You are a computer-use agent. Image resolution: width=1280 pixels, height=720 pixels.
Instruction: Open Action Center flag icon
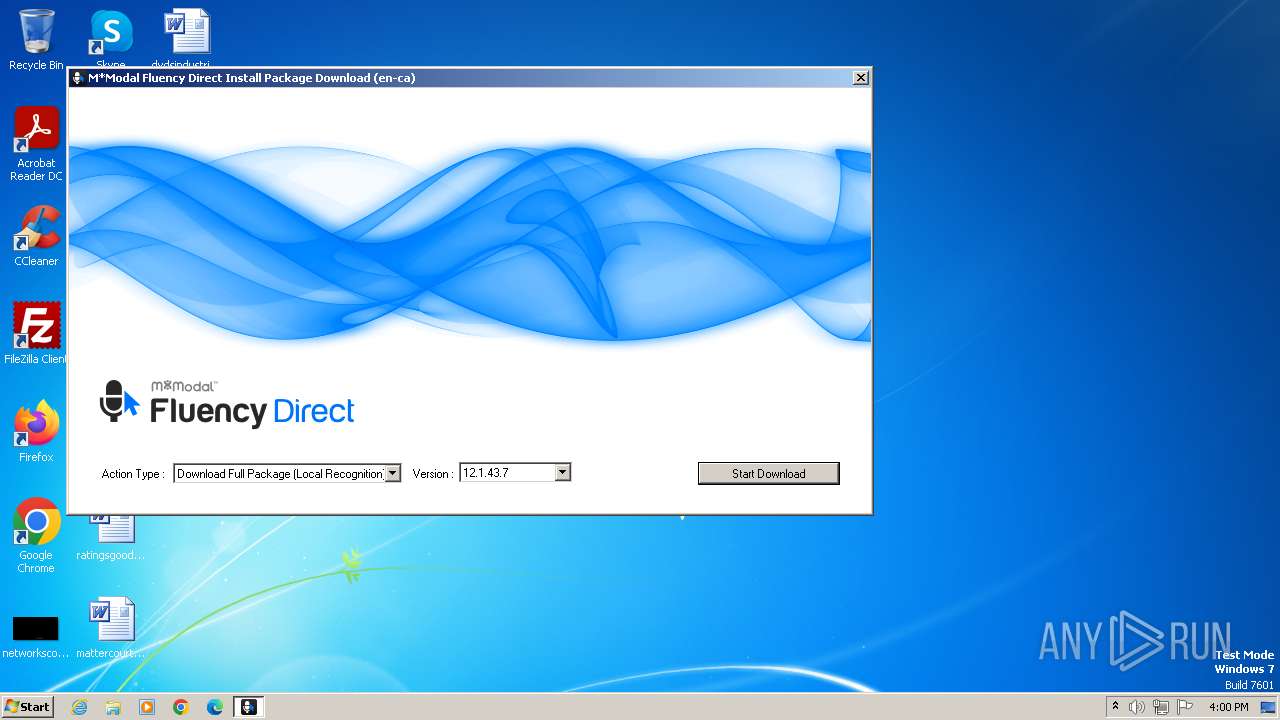[1185, 707]
